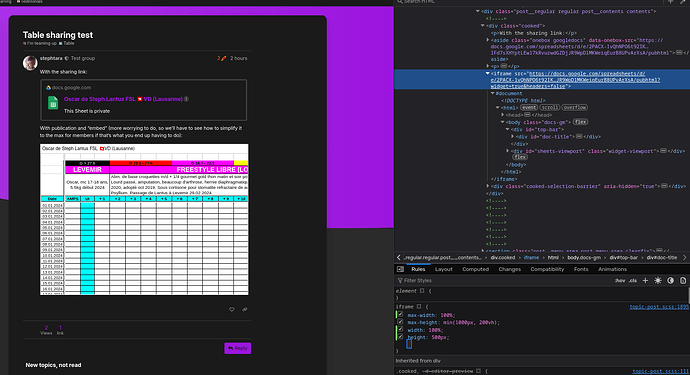Toggle print media simulation page icon
Viewport: 690px width, 375px height.
coord(683,280)
